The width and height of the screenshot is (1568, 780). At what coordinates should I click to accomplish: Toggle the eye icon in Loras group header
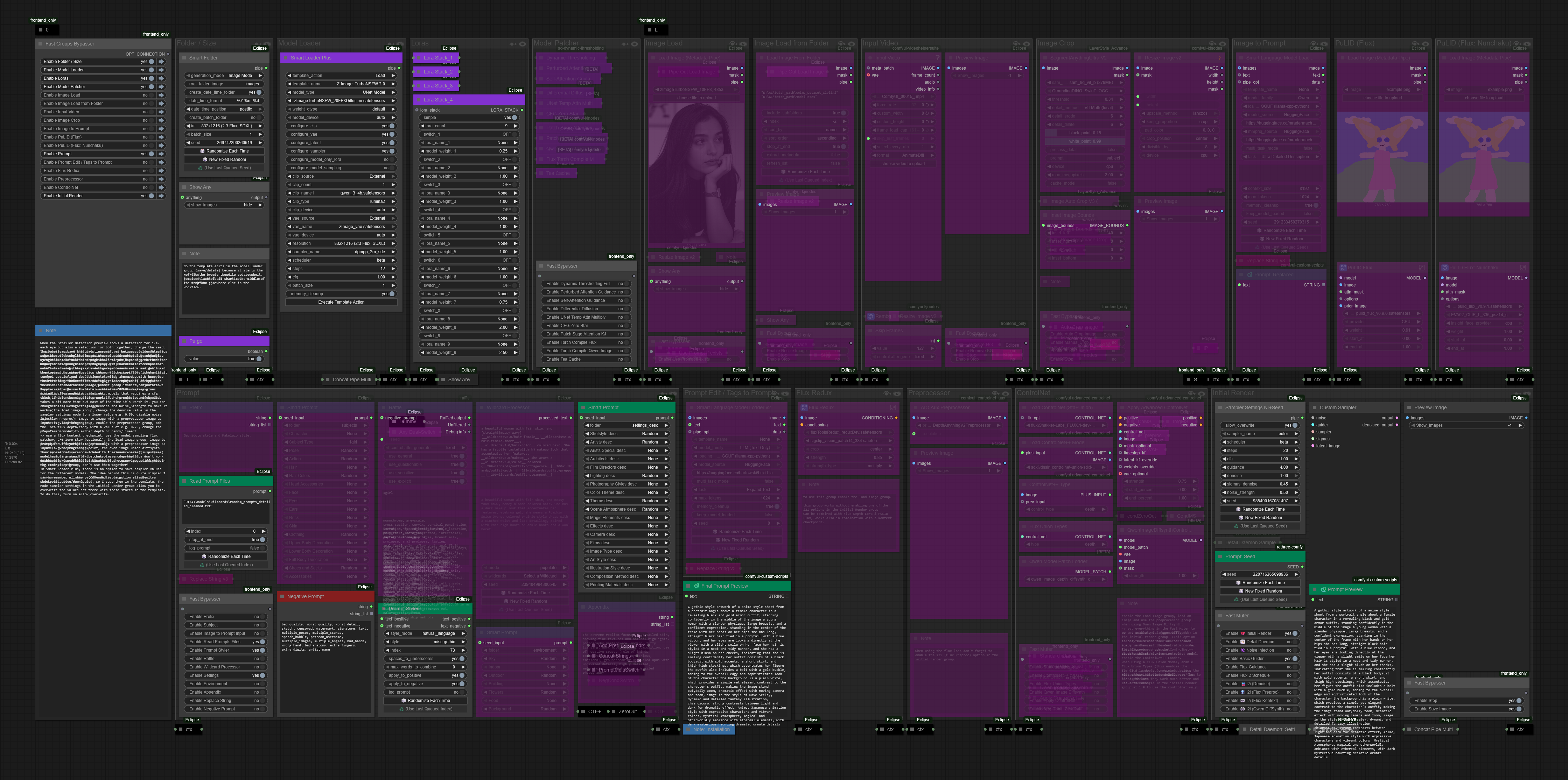tap(523, 44)
